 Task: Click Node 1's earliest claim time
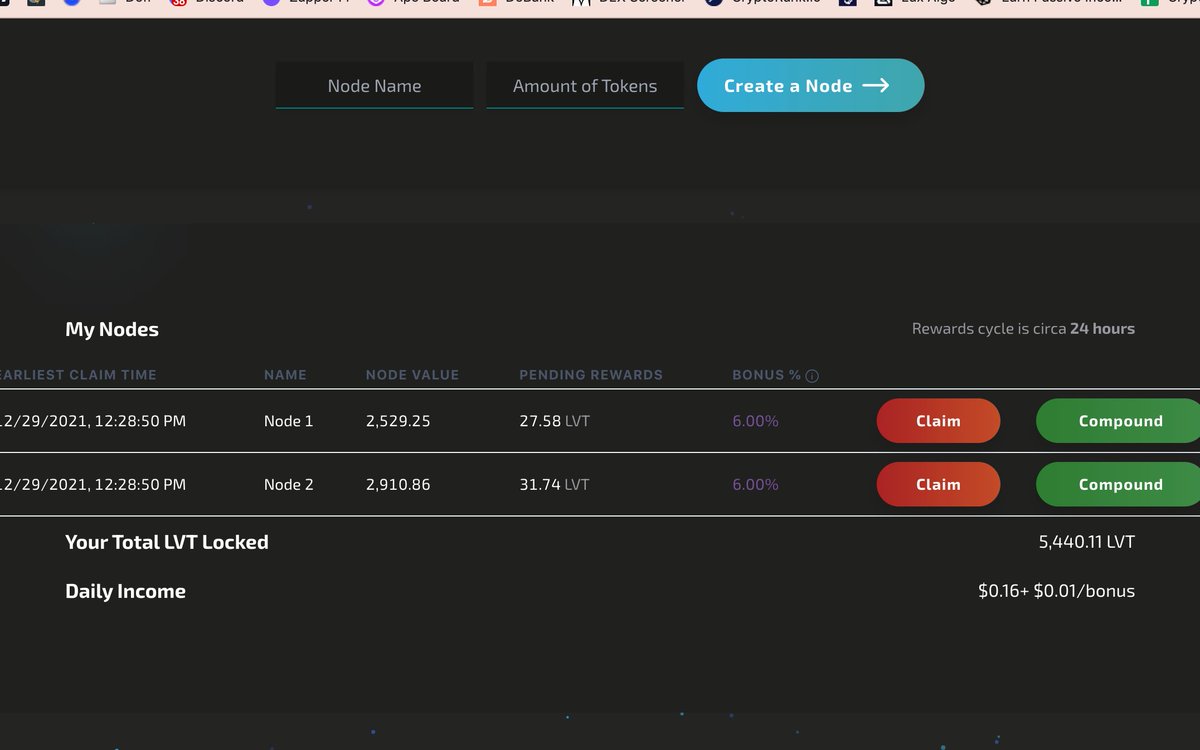pos(93,421)
